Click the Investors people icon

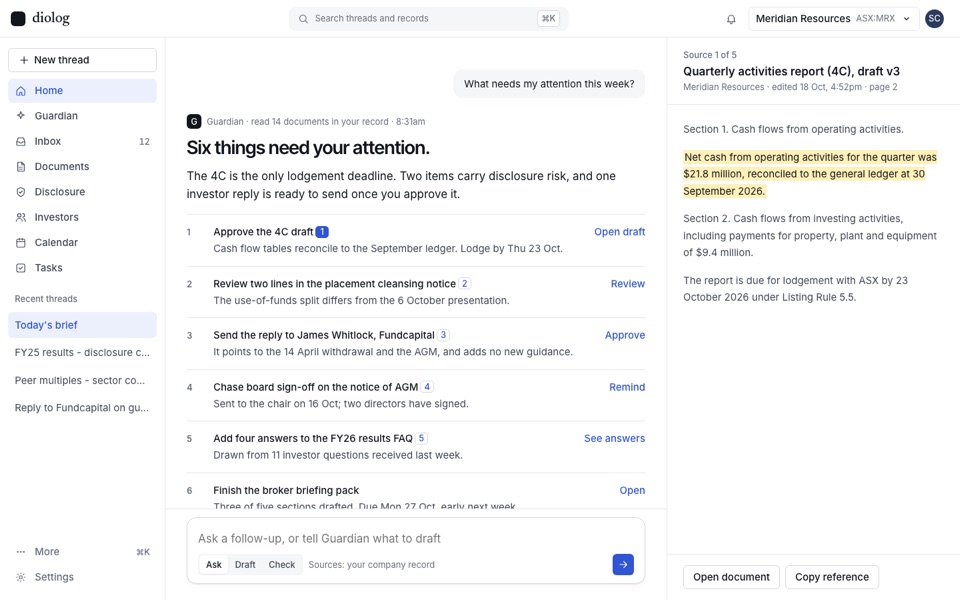click(21, 217)
